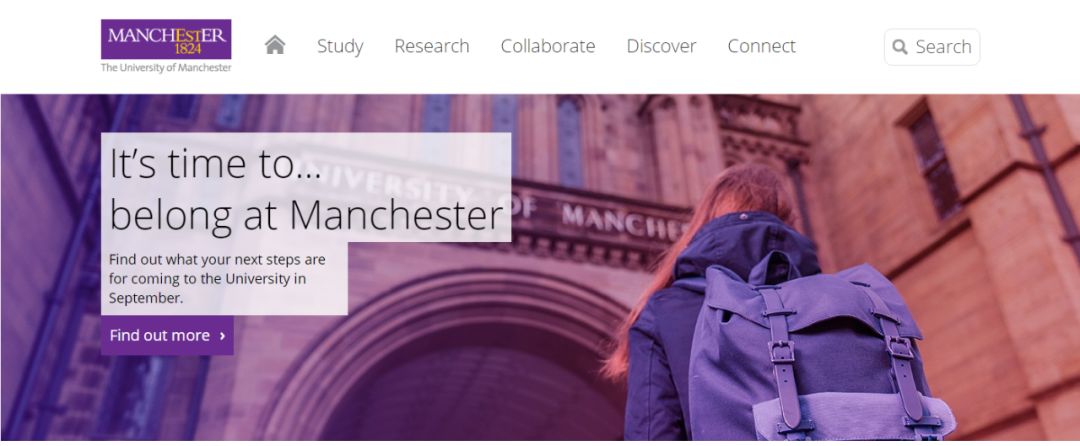Viewport: 1080px width, 446px height.
Task: Open the Collaborate menu
Action: [x=548, y=46]
